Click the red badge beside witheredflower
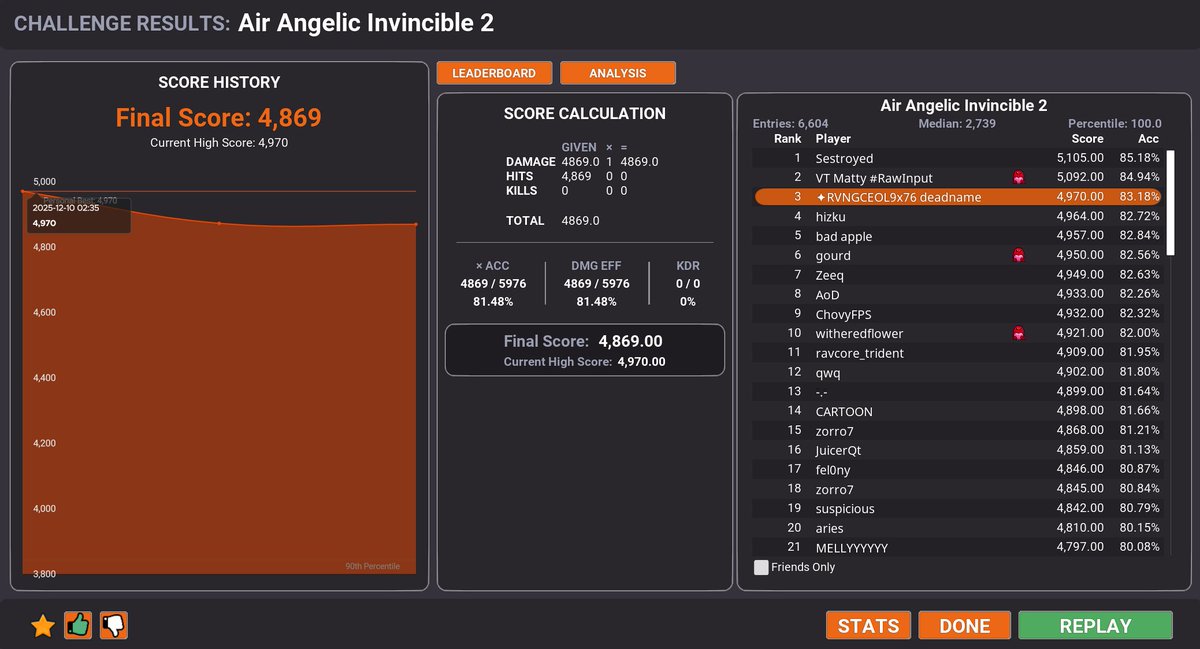This screenshot has height=649, width=1200. pyautogui.click(x=1018, y=333)
